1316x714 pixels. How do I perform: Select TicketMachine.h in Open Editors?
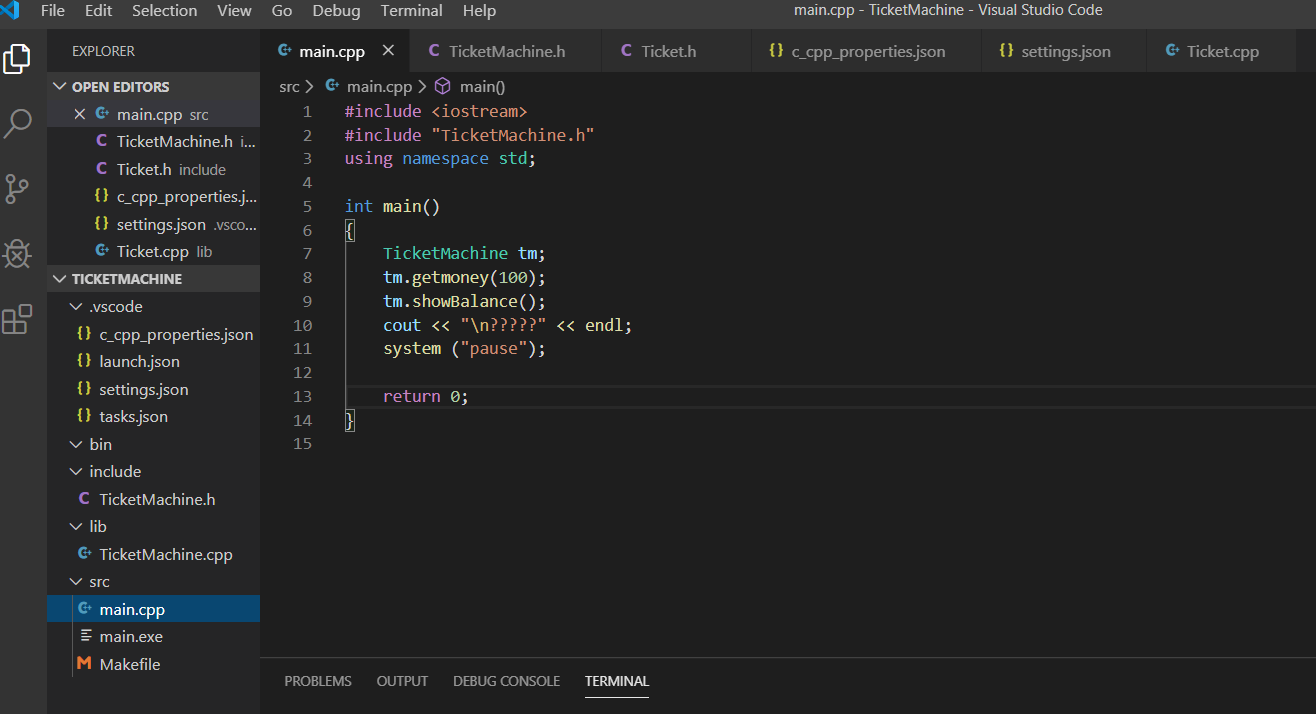click(x=153, y=142)
